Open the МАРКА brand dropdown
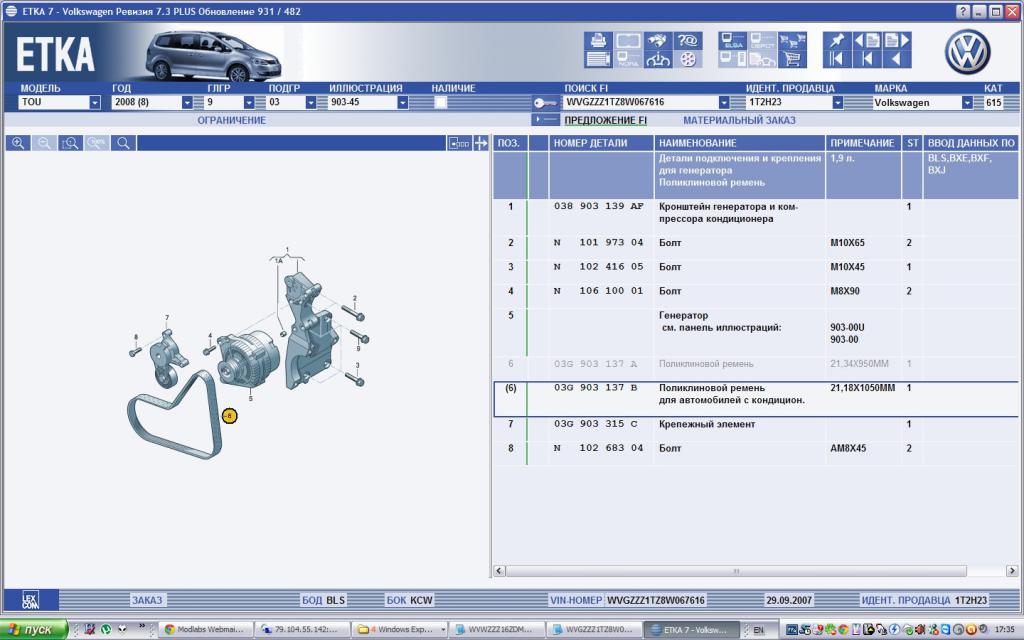Viewport: 1024px width, 640px height. click(x=967, y=103)
